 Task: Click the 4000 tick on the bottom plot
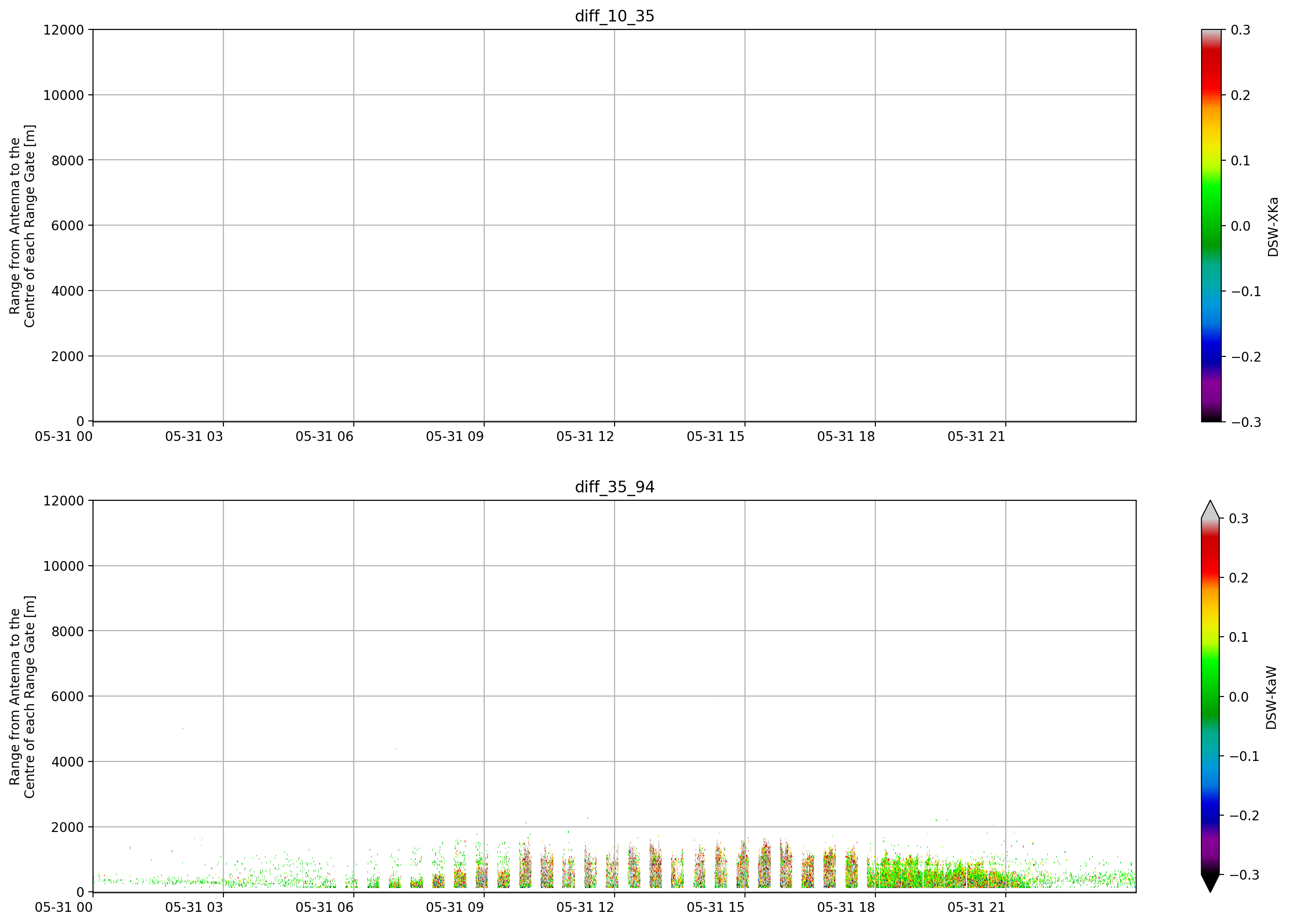point(68,761)
